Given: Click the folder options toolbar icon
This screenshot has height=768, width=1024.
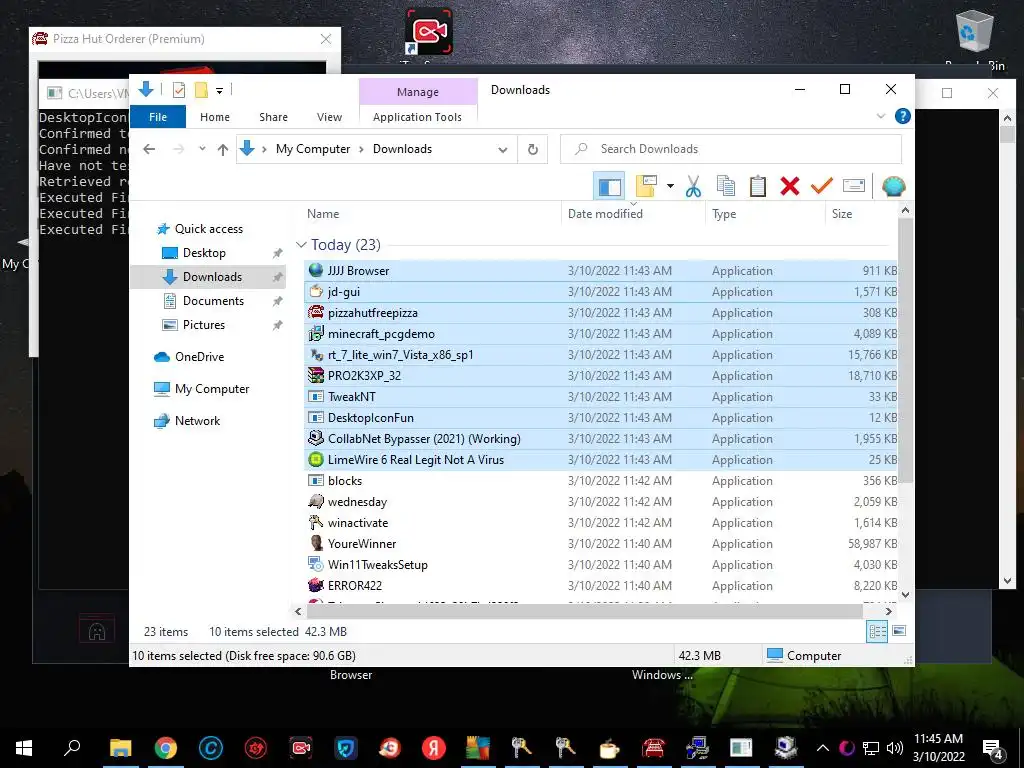Looking at the screenshot, I should [x=645, y=186].
